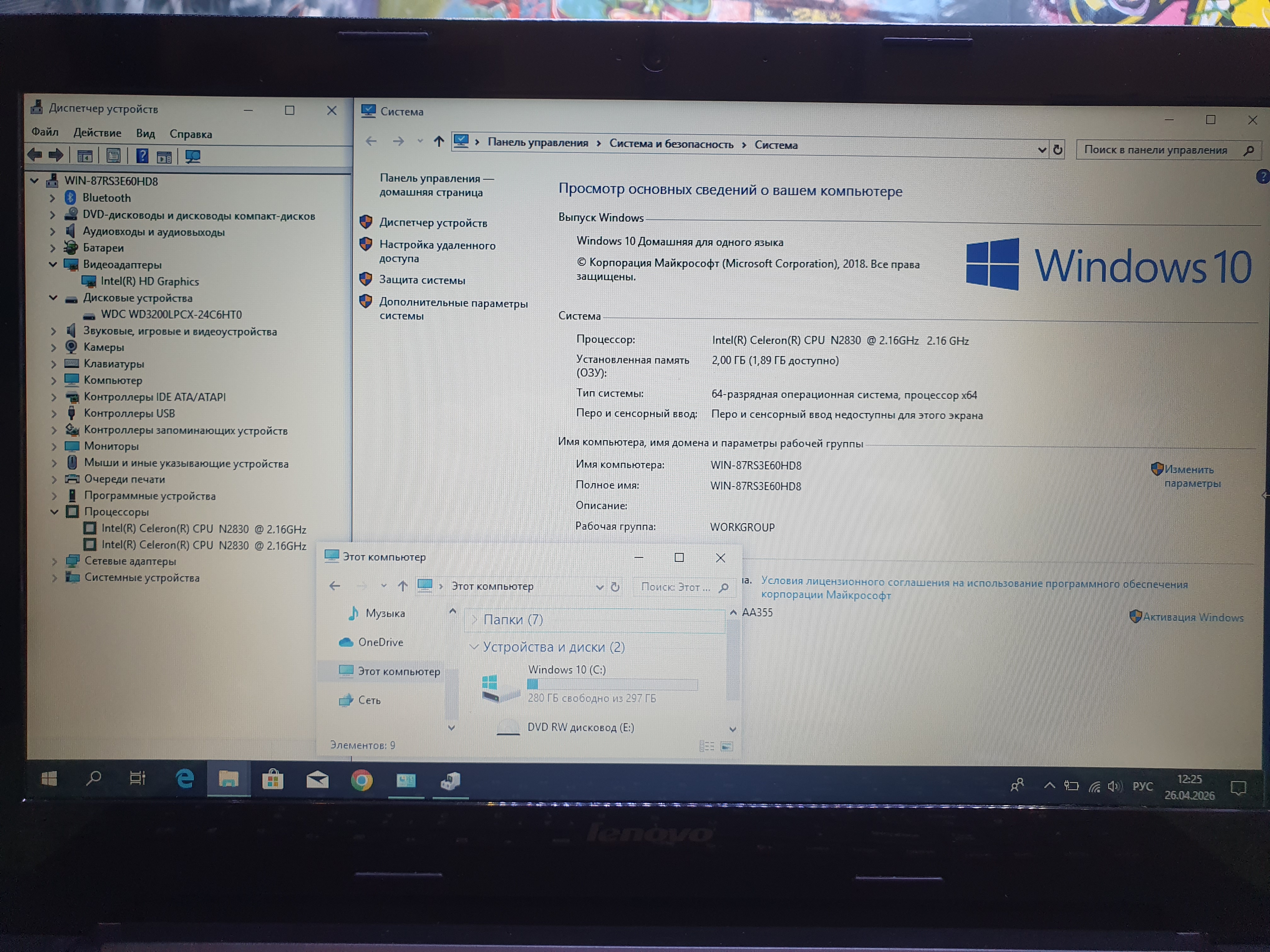Collapse the Видеоадаптеры tree node
The image size is (1270, 952).
point(54,264)
